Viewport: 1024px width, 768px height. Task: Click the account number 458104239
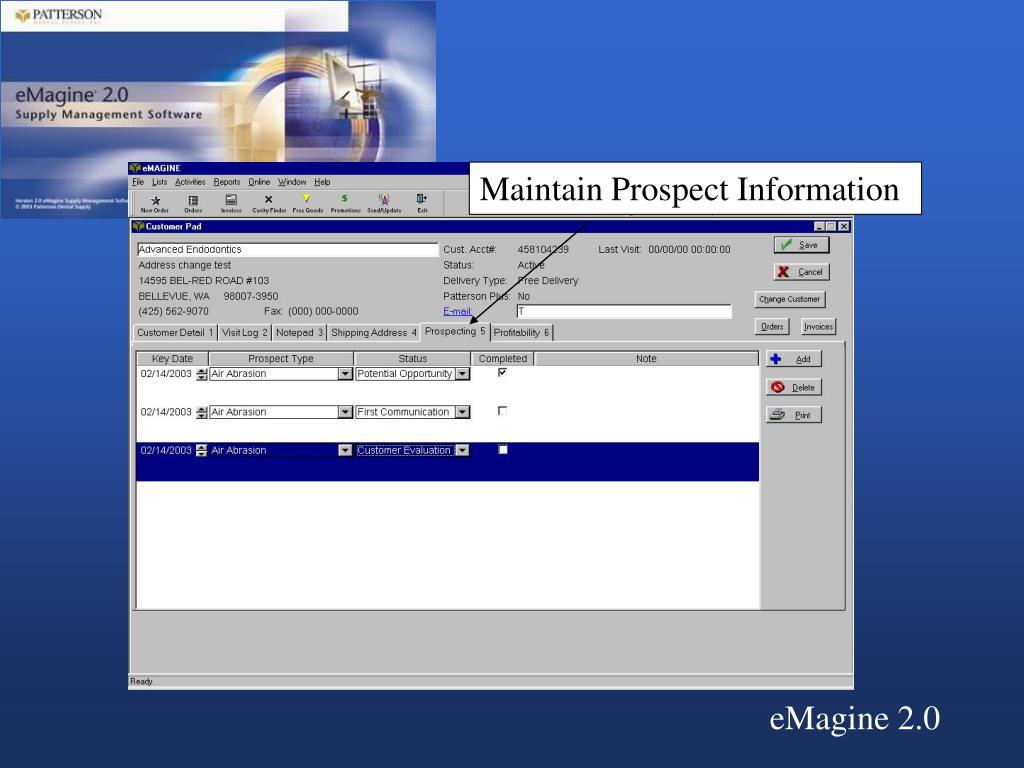(x=543, y=249)
